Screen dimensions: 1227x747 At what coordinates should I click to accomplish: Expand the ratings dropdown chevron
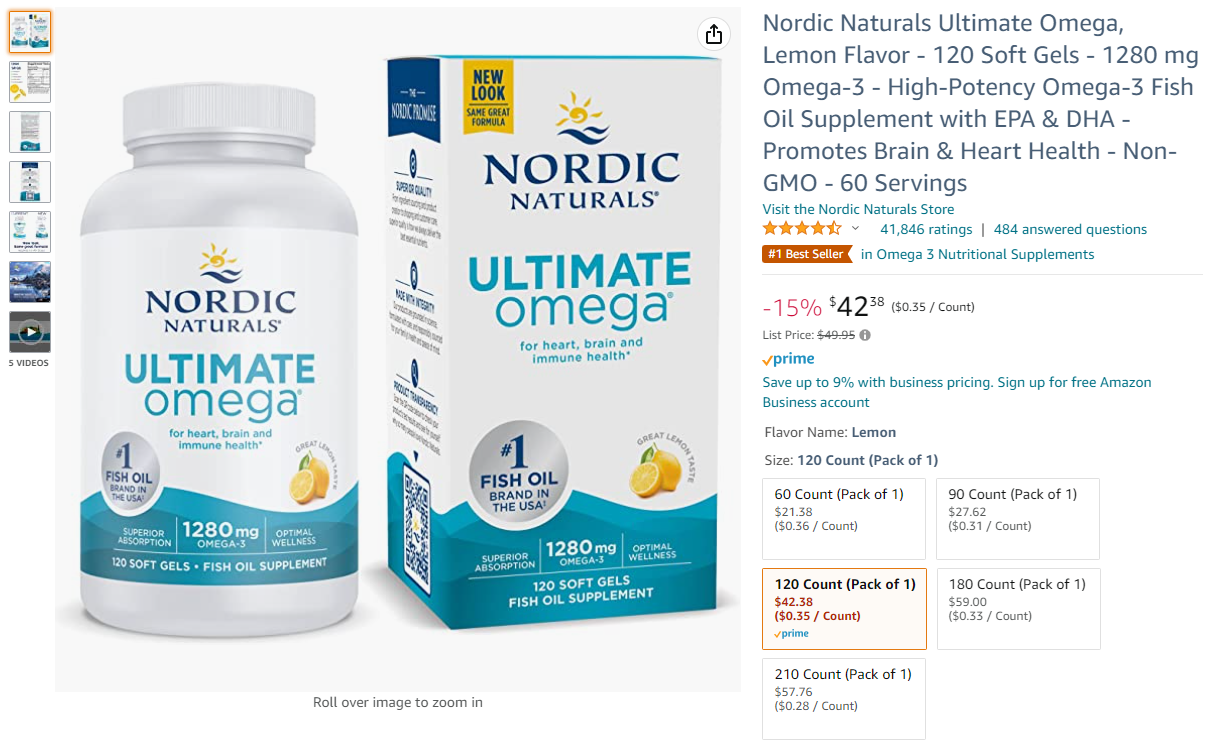pos(855,229)
